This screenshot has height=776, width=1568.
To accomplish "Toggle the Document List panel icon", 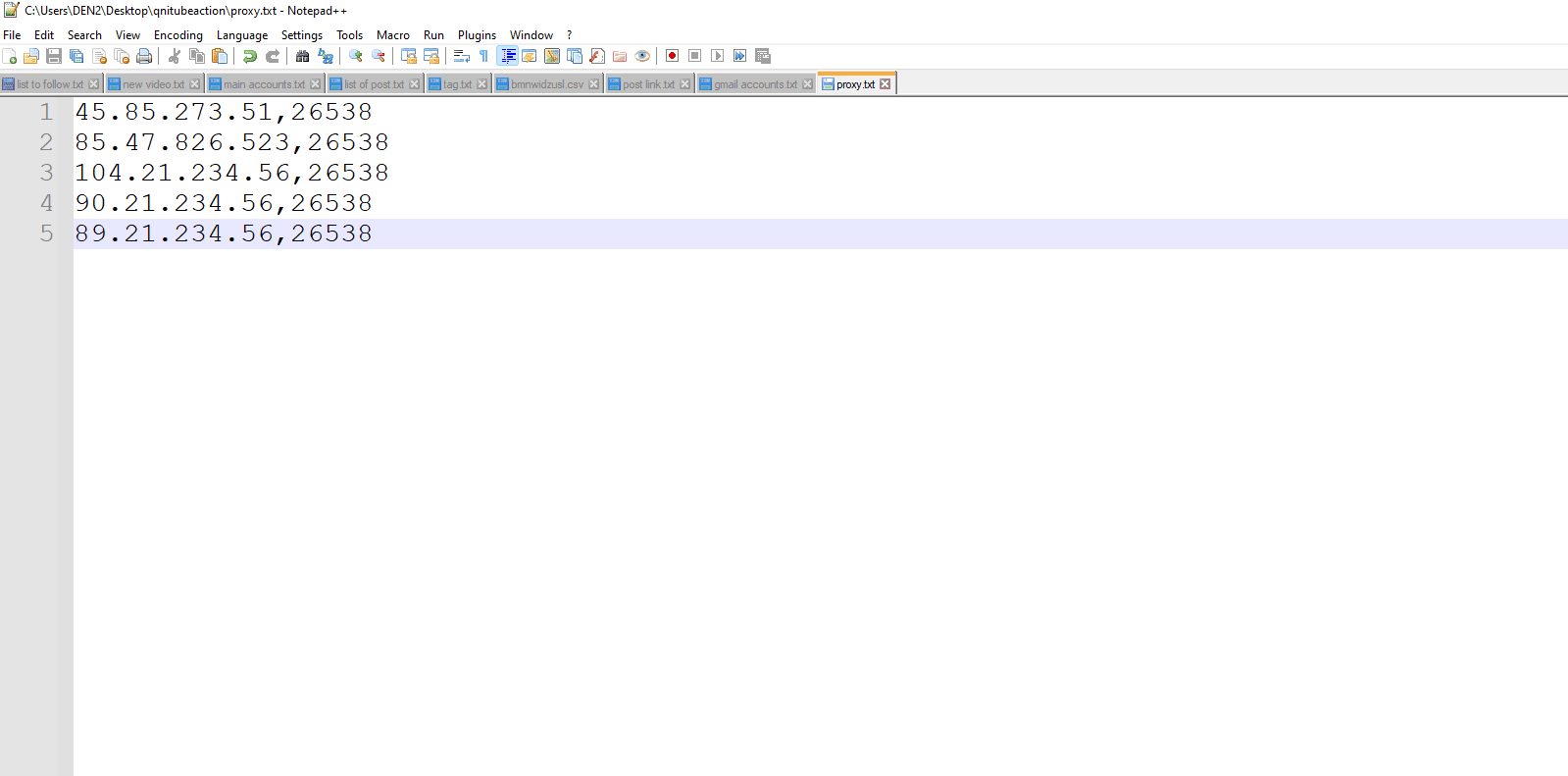I will tap(575, 56).
